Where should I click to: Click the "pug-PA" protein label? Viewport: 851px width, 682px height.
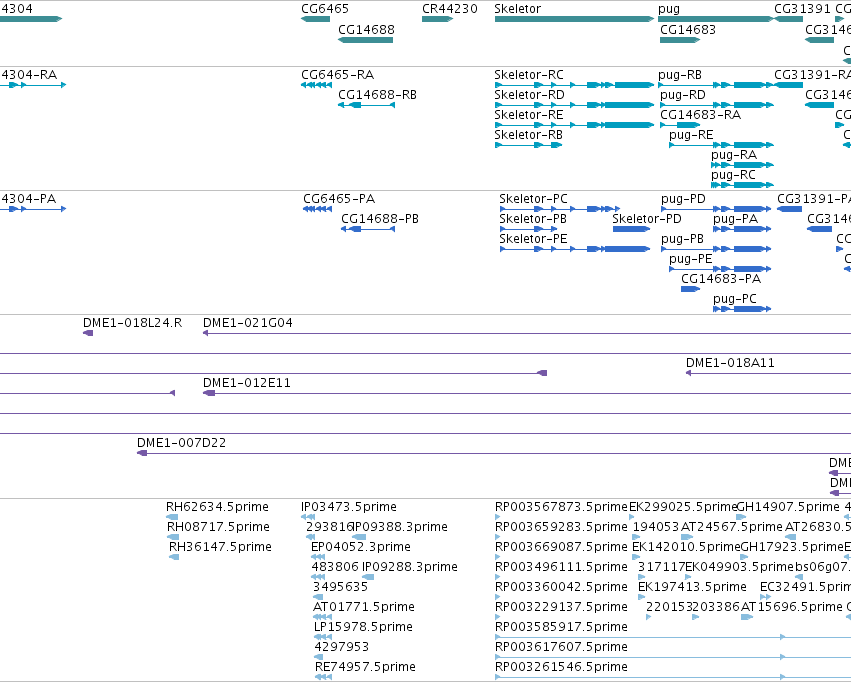[x=736, y=219]
